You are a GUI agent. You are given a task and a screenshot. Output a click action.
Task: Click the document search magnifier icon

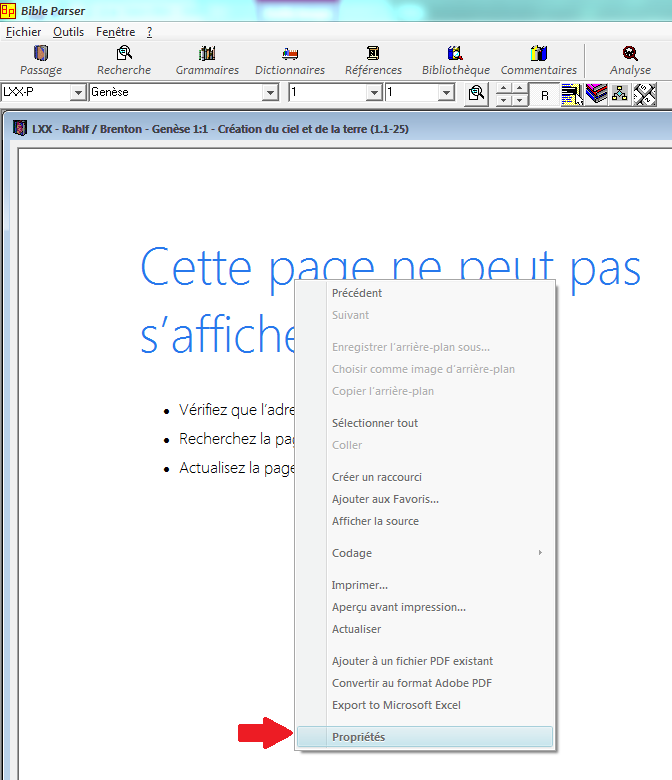(476, 94)
